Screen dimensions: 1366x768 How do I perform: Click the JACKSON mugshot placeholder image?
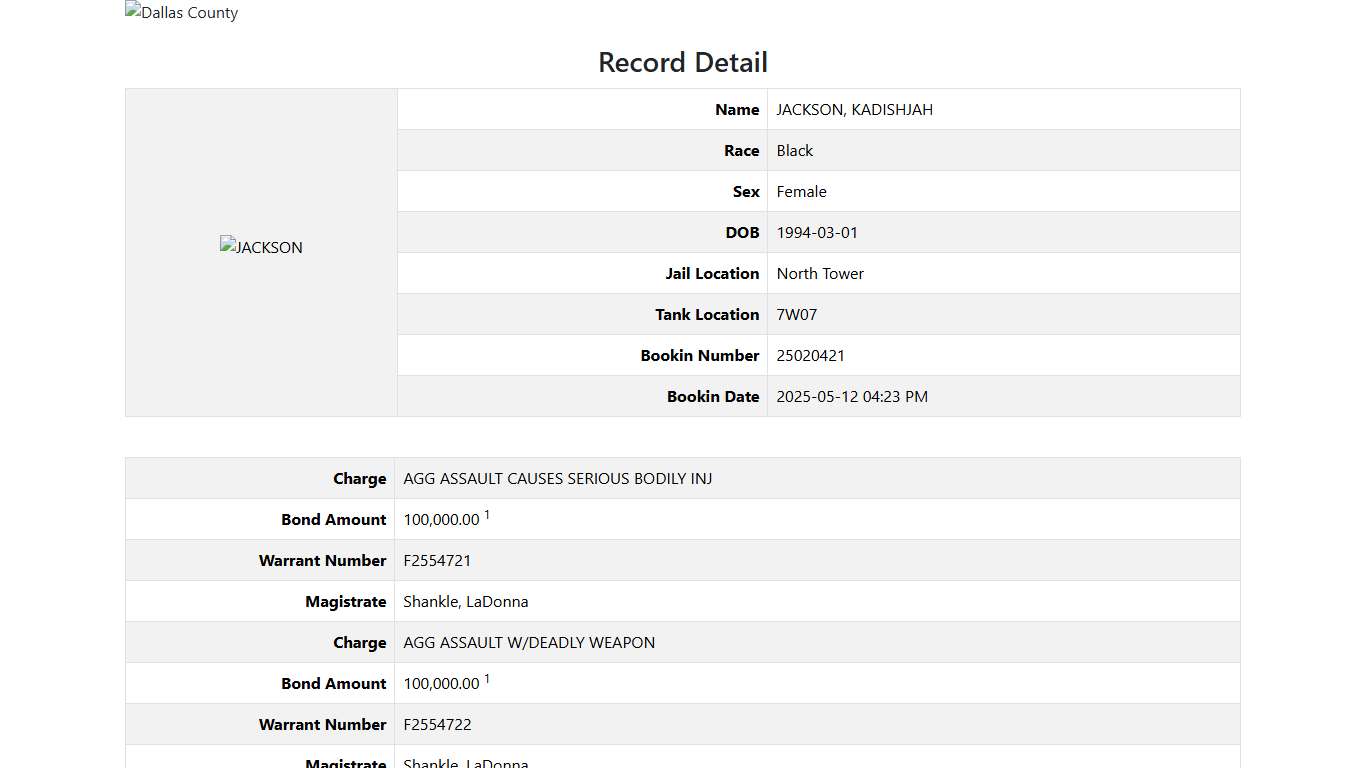(261, 247)
